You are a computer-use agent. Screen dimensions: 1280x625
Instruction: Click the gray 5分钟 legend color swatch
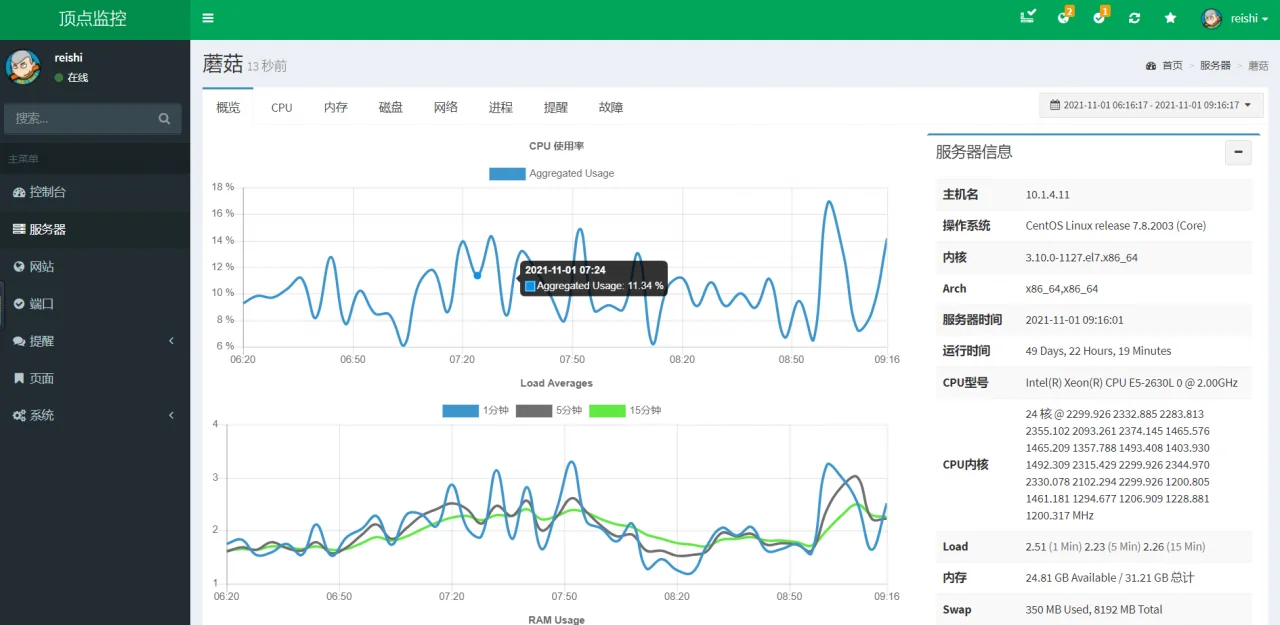pos(533,410)
